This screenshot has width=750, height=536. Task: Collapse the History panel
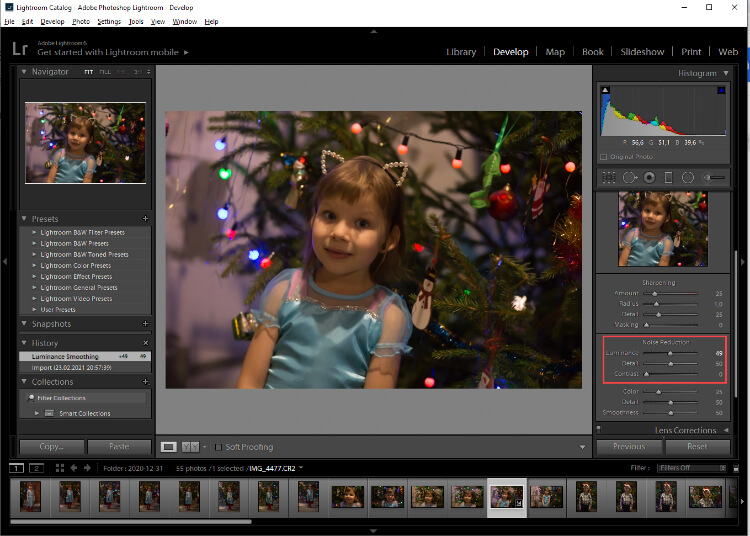pos(24,343)
